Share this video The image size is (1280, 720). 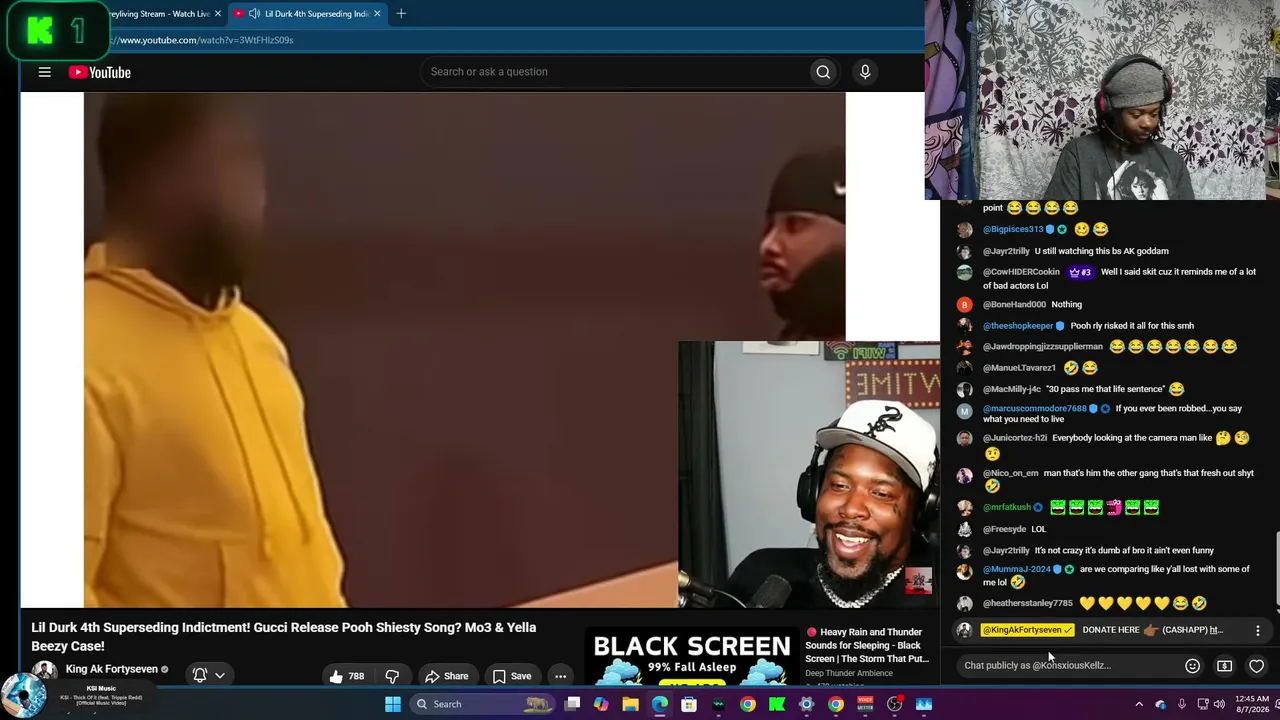(x=446, y=676)
